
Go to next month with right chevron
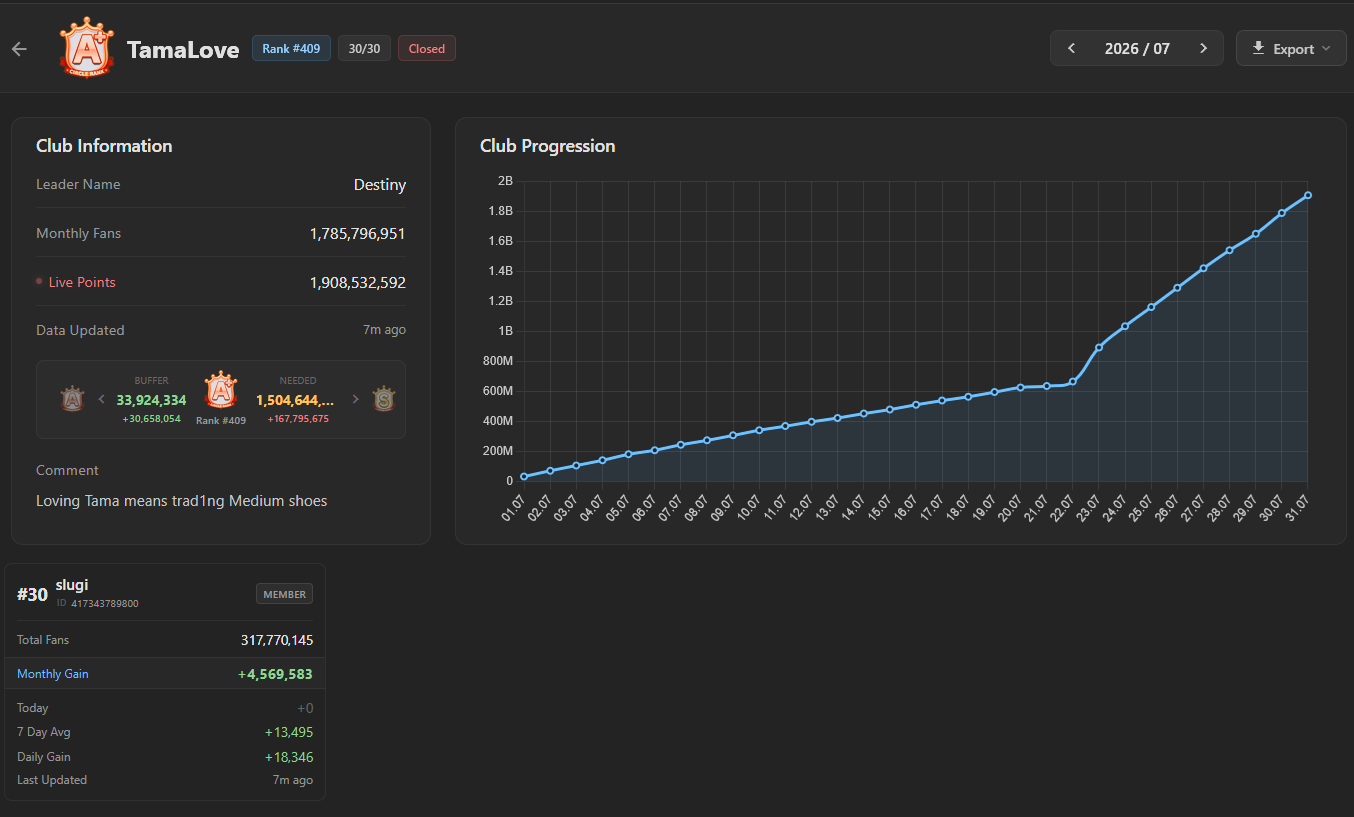click(x=1203, y=48)
